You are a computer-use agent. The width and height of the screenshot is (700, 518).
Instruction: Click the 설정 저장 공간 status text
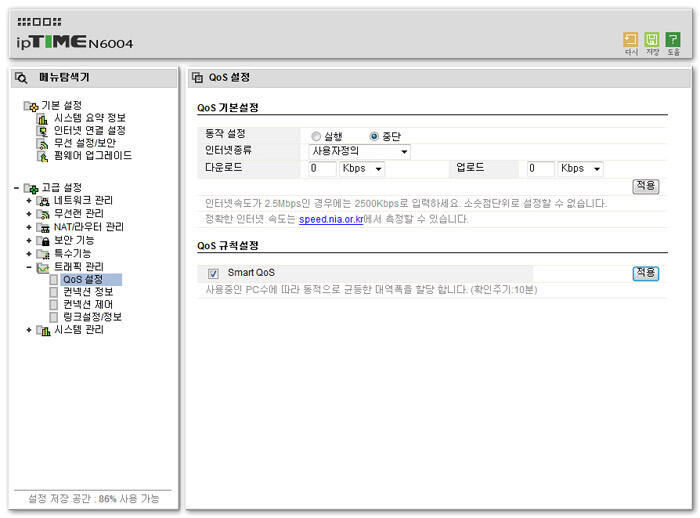coord(94,499)
